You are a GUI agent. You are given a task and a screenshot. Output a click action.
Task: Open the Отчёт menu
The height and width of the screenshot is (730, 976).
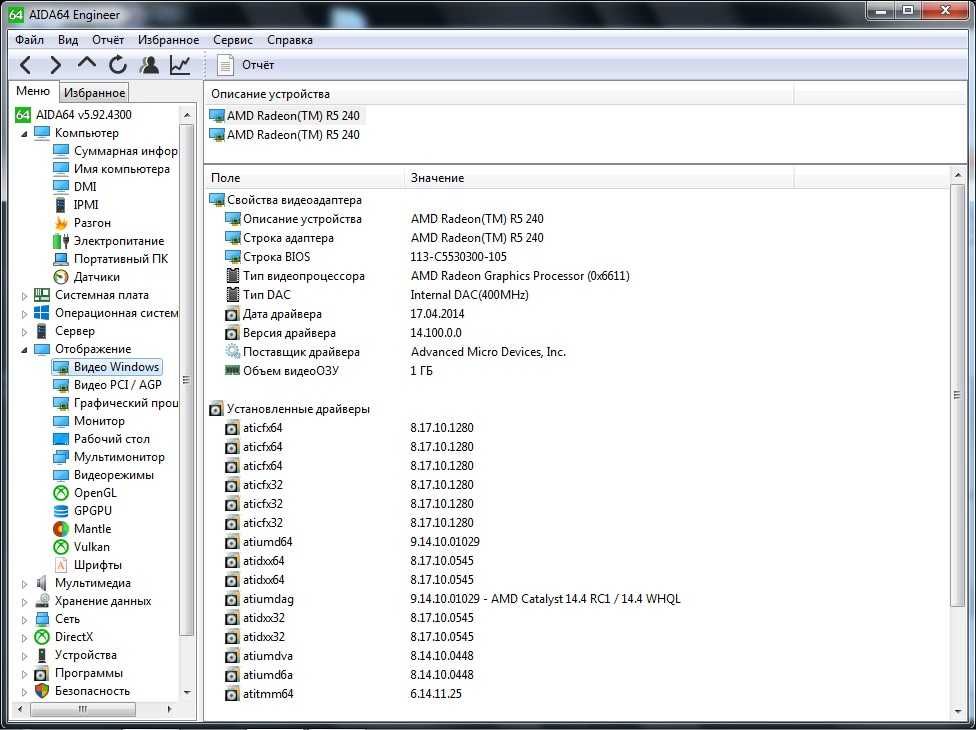click(108, 40)
